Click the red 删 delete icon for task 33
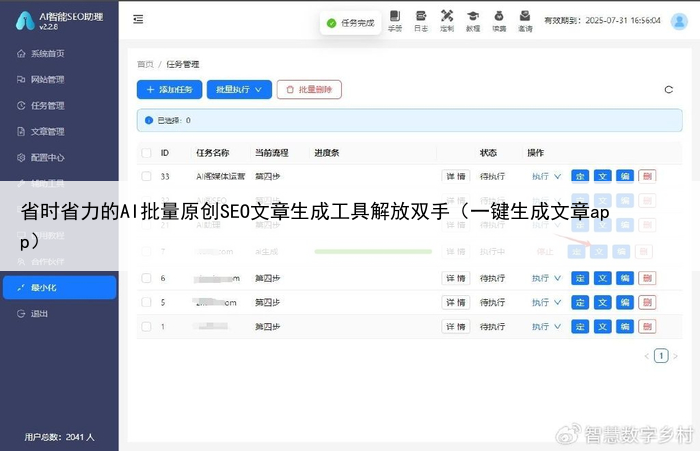 point(647,177)
